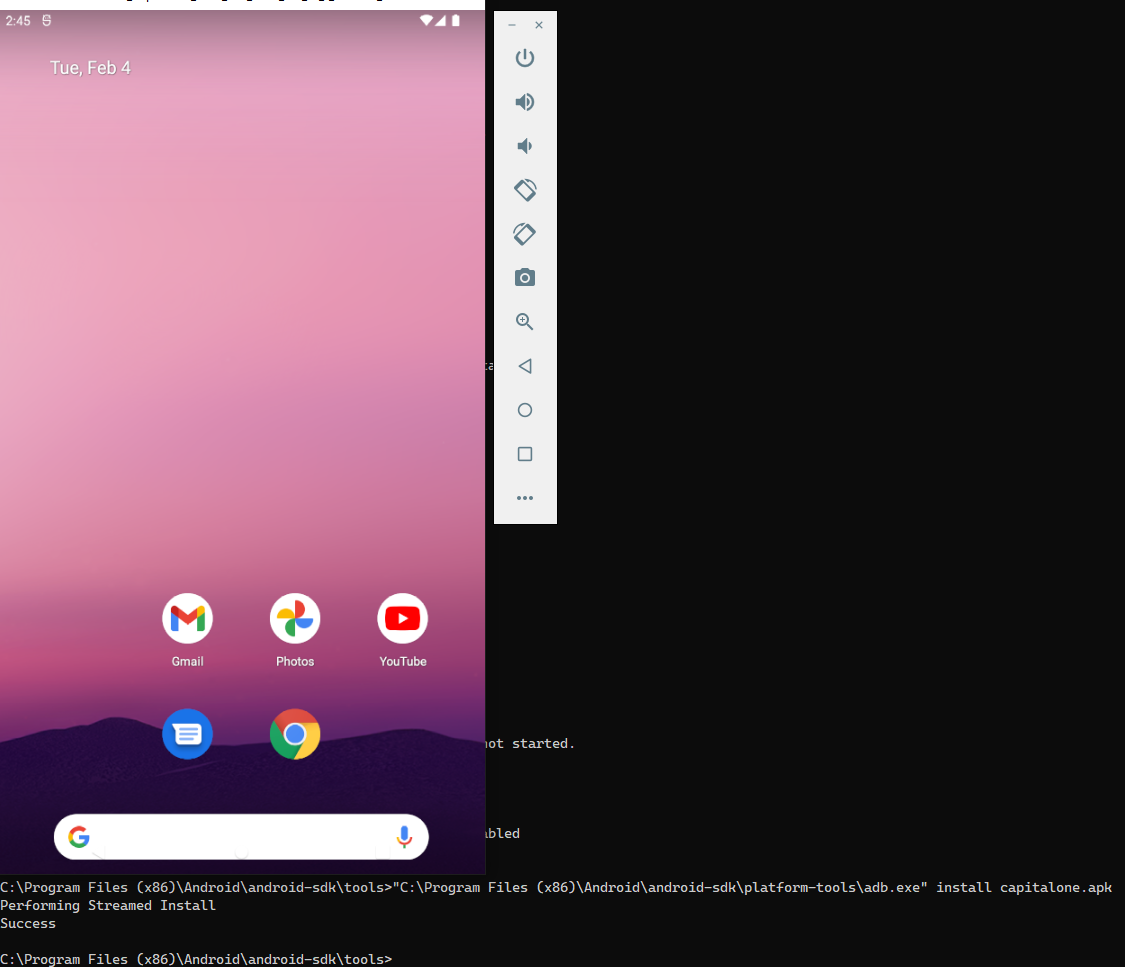
Task: Tap the cellular signal status icon
Action: tap(441, 20)
